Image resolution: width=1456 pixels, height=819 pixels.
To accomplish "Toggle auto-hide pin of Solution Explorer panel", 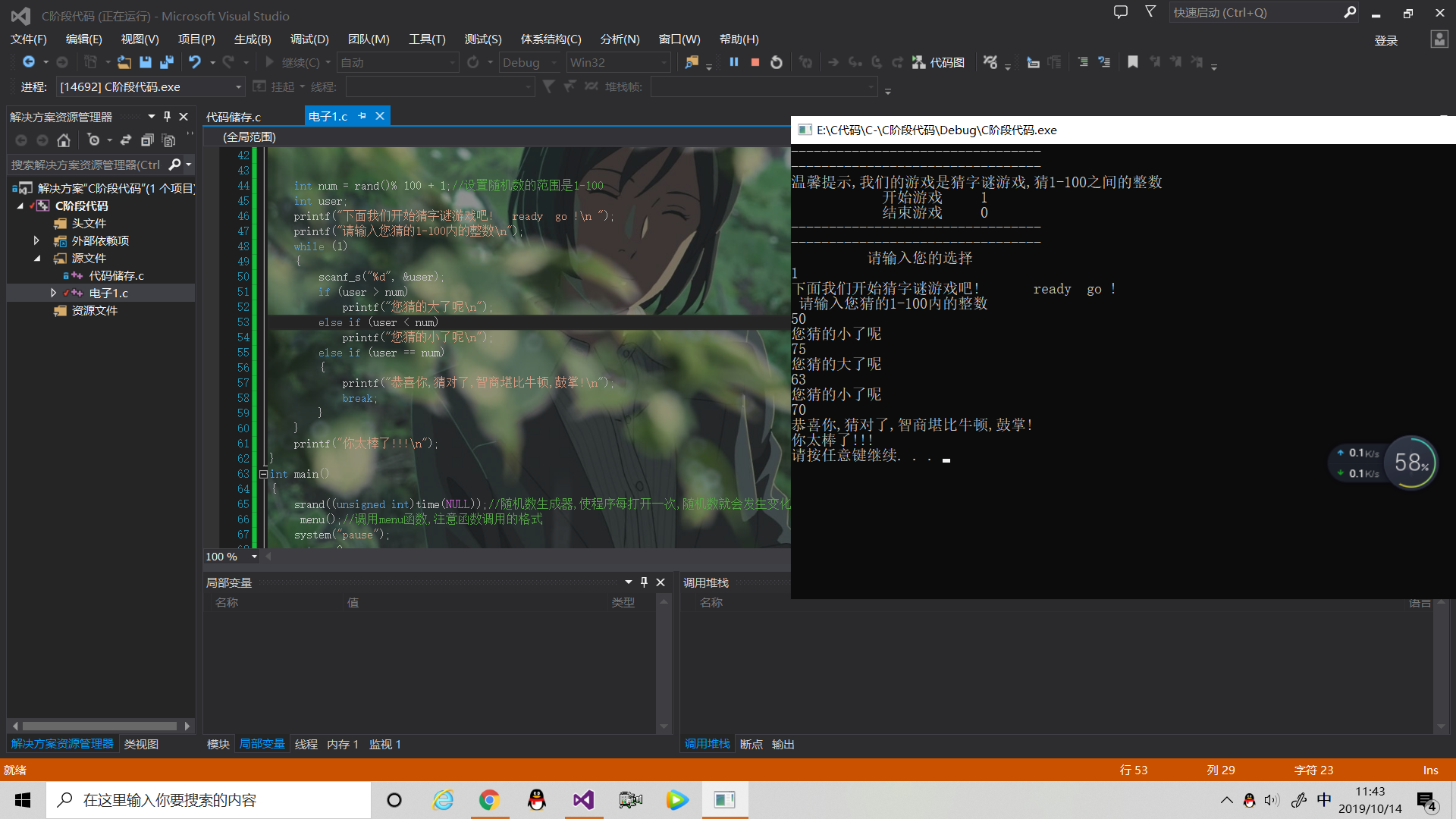I will (x=168, y=117).
